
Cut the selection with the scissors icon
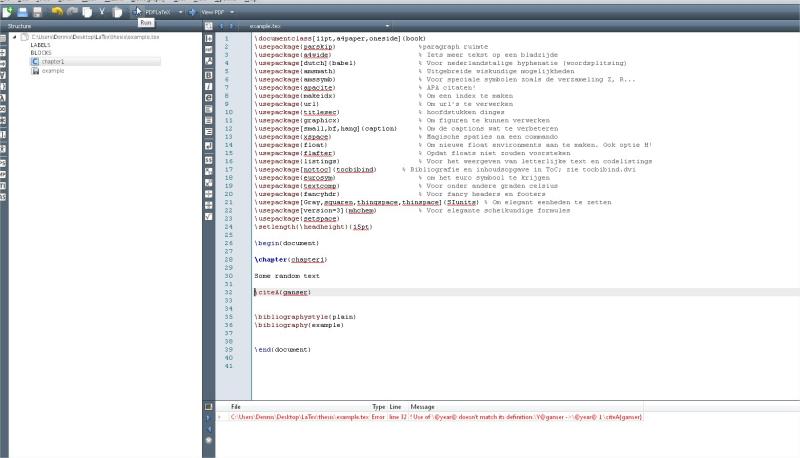pyautogui.click(x=102, y=11)
